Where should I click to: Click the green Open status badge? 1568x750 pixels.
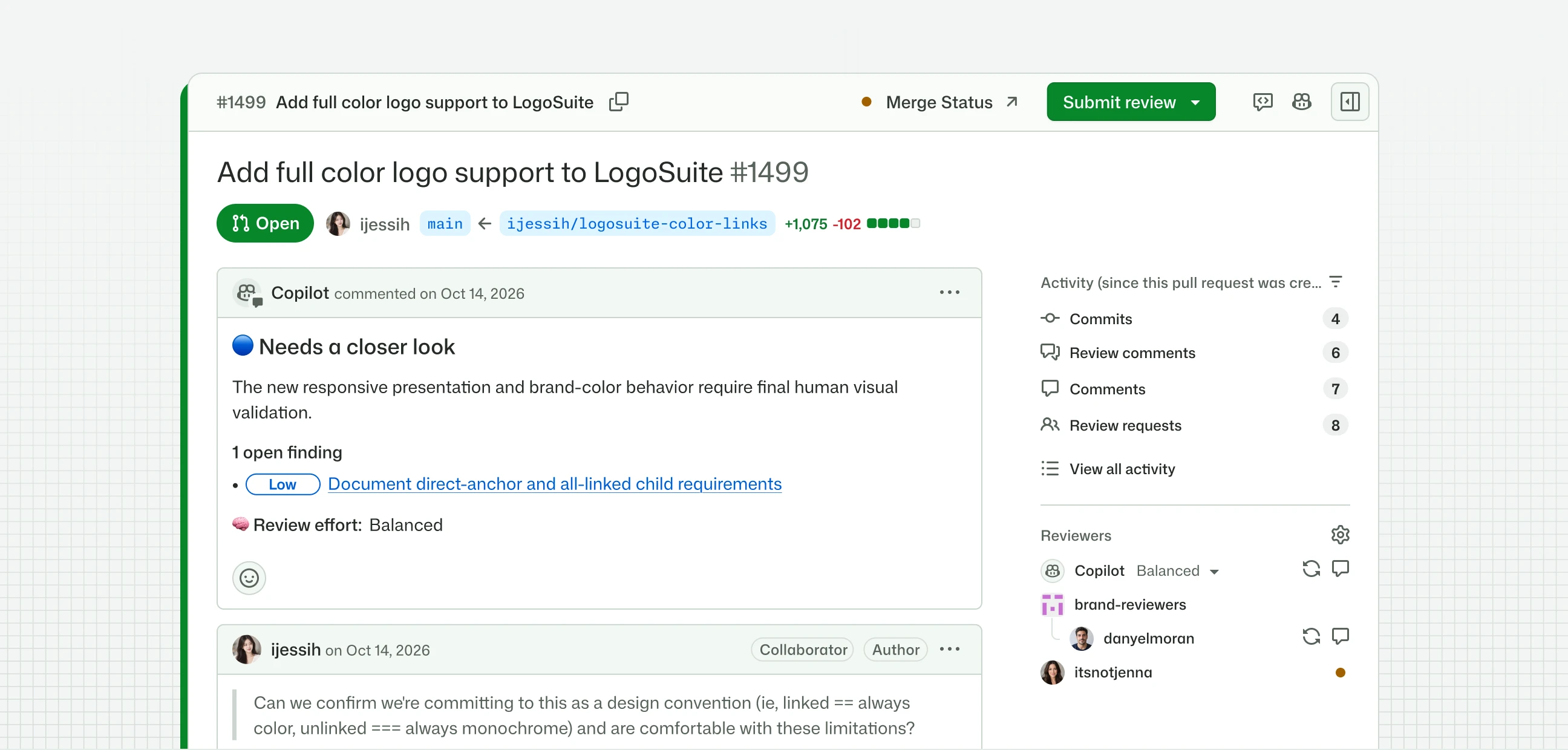tap(265, 223)
